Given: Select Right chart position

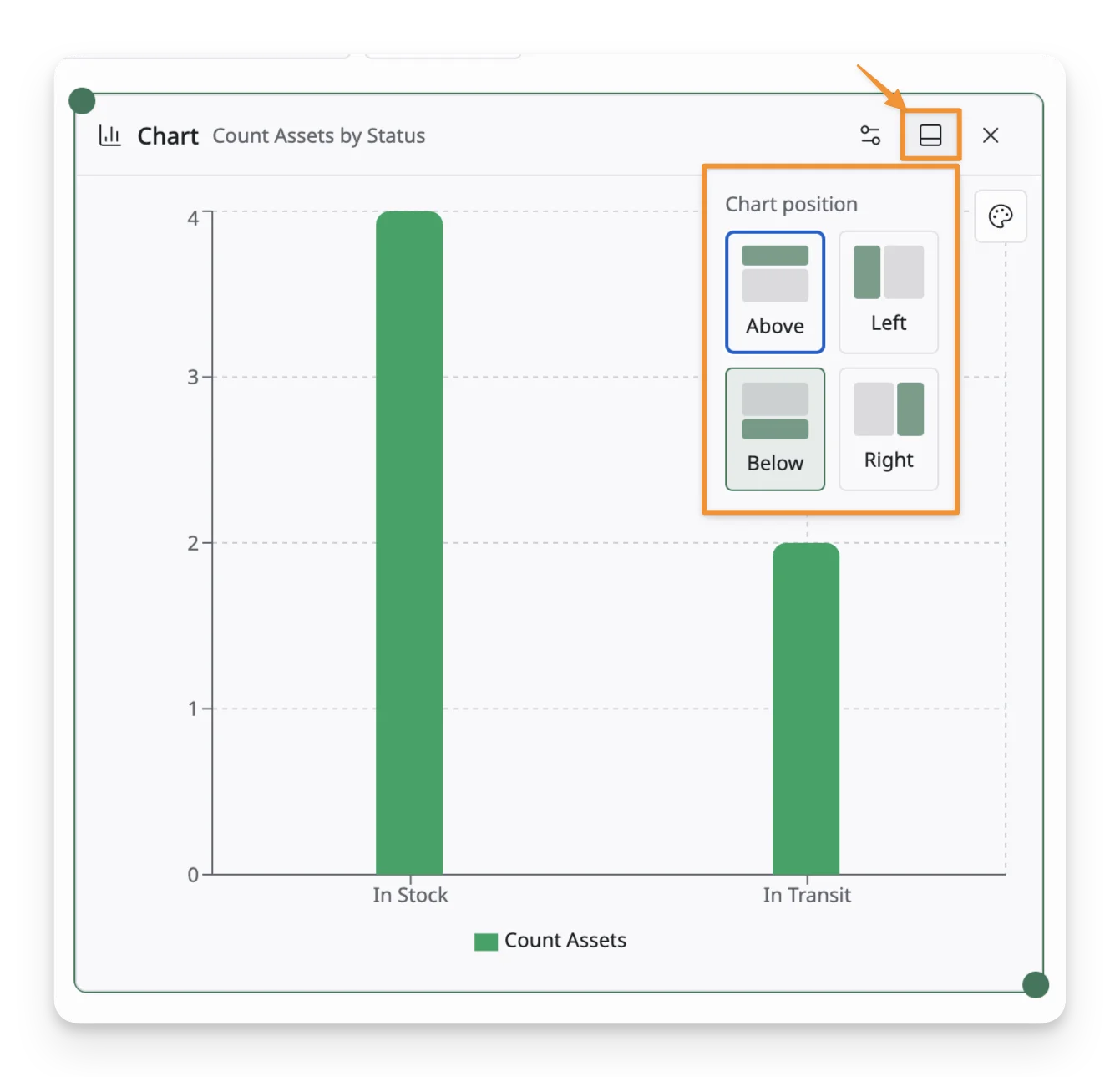Looking at the screenshot, I should [x=889, y=429].
